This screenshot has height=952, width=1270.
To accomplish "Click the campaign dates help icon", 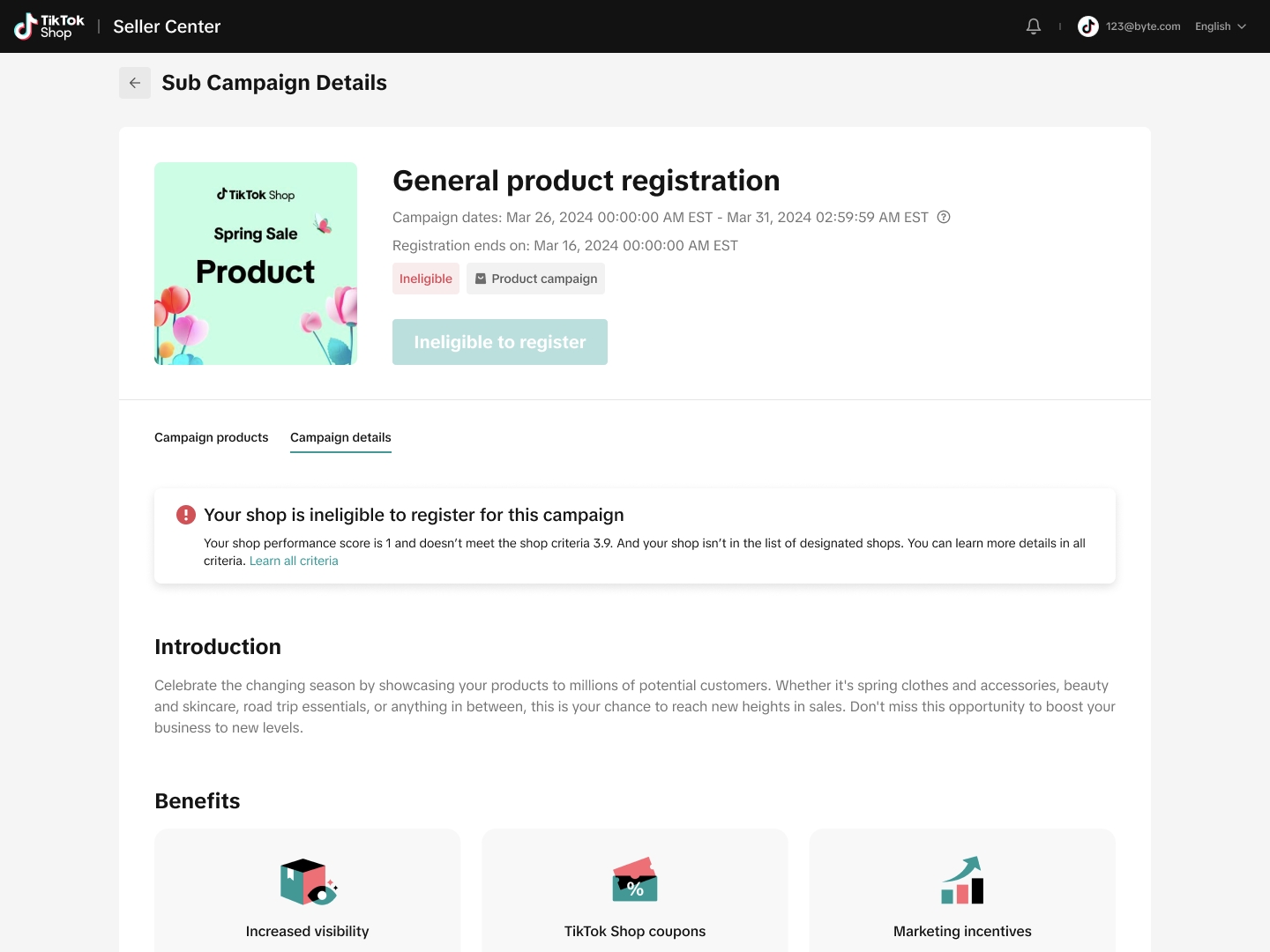I will (944, 217).
